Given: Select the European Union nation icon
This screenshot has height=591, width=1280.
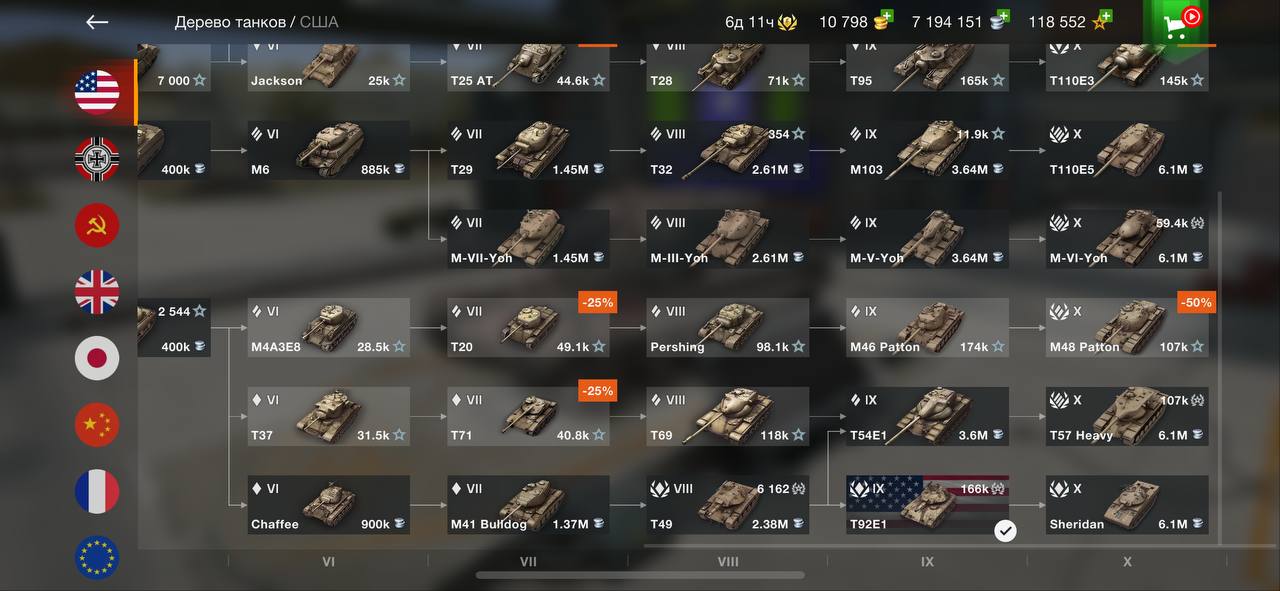Looking at the screenshot, I should [x=97, y=558].
